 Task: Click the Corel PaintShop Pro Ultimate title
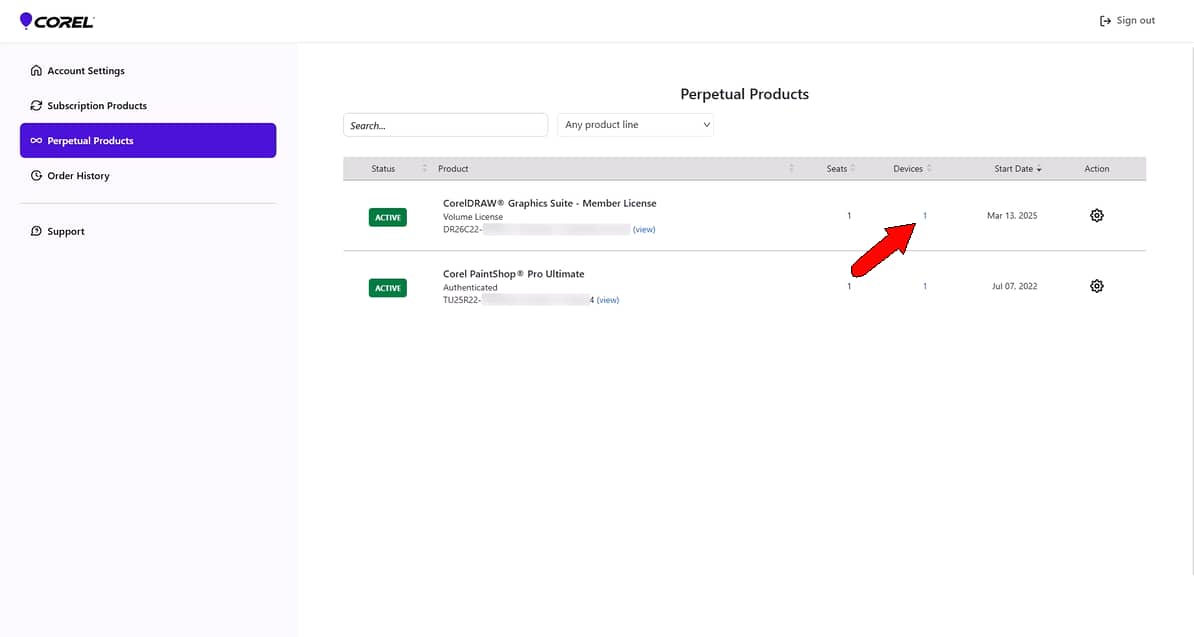(x=514, y=274)
